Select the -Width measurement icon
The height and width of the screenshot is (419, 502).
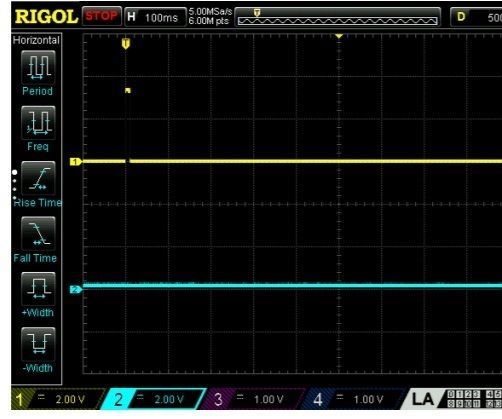click(x=38, y=344)
